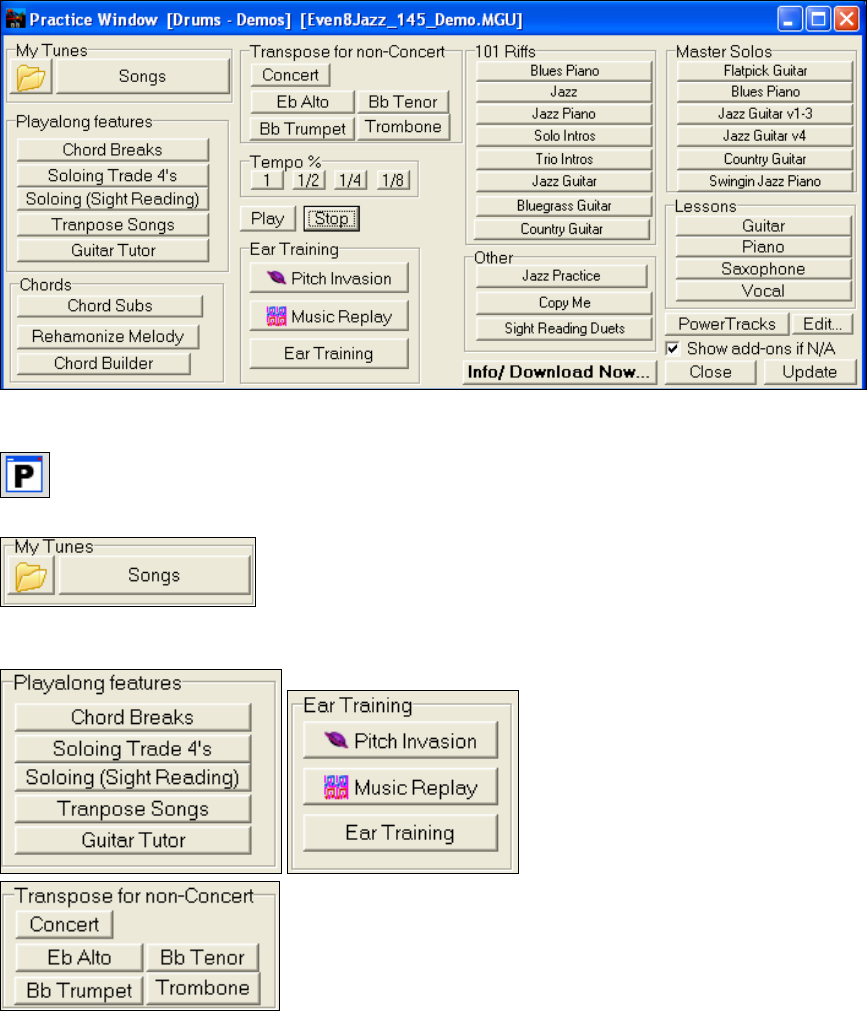The width and height of the screenshot is (867, 1011).
Task: Transpose for Trombone in top window
Action: (x=403, y=126)
